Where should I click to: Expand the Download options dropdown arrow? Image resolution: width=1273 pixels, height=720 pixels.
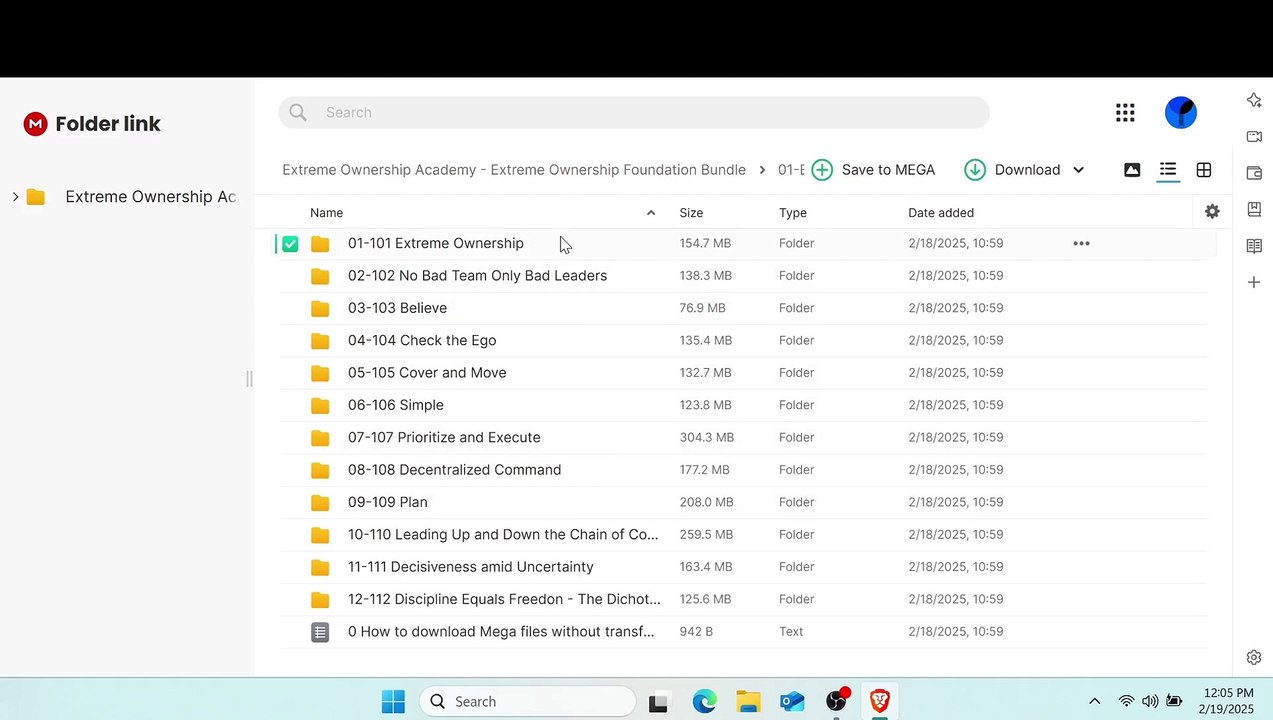tap(1078, 170)
